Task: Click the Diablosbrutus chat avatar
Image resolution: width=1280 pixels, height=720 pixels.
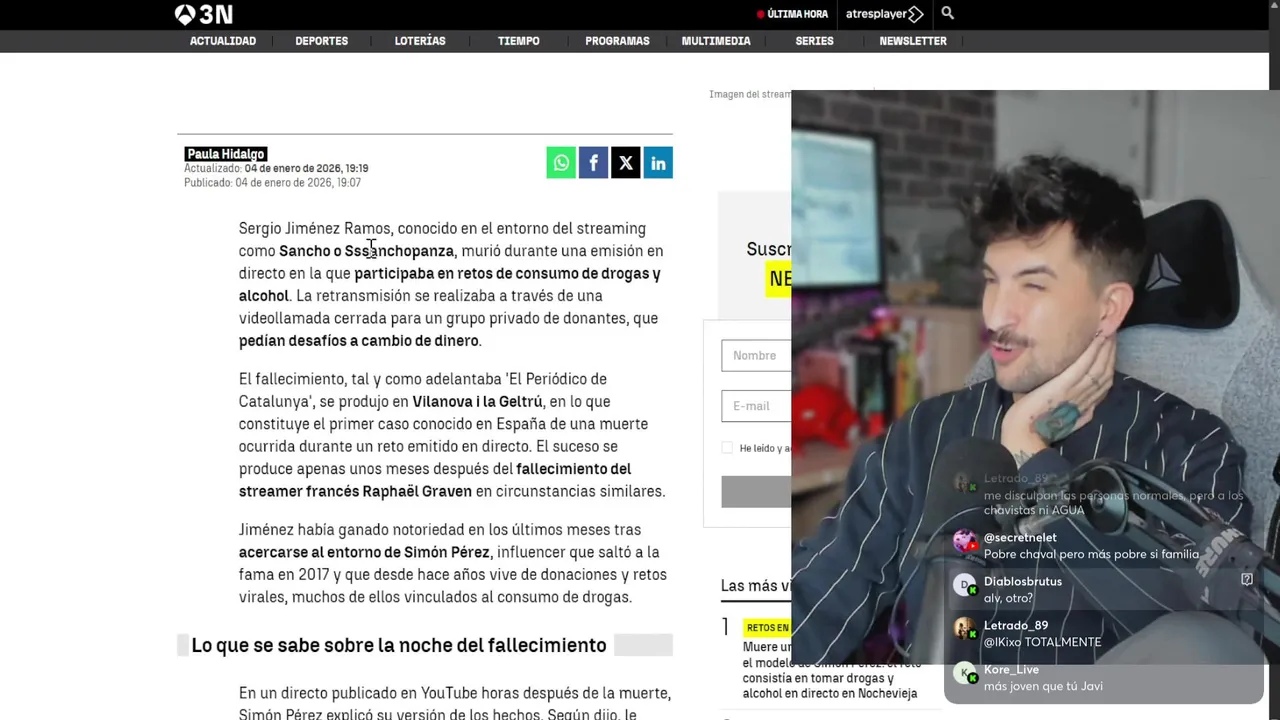Action: click(965, 585)
